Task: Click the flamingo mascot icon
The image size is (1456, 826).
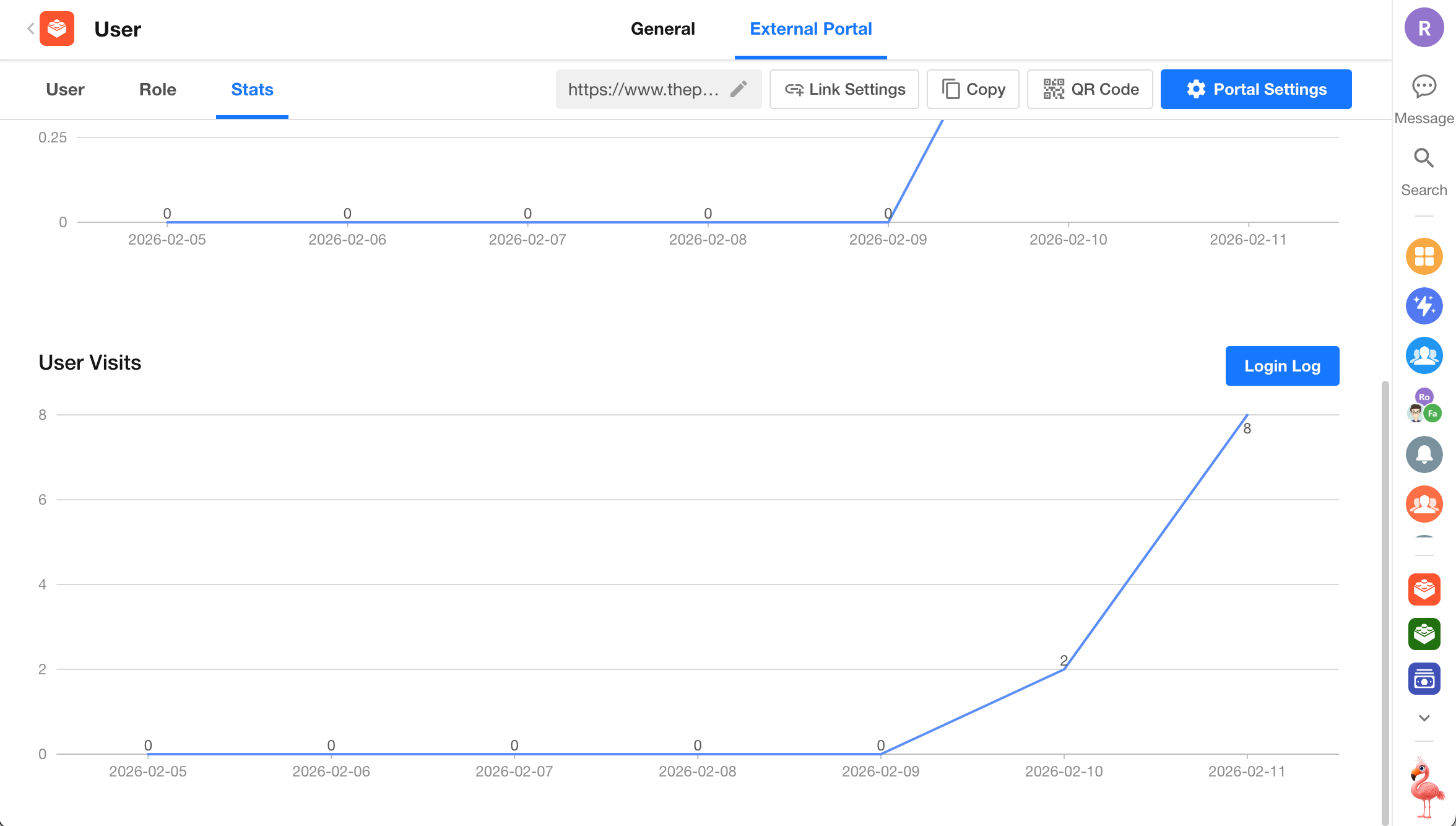Action: coord(1426,786)
